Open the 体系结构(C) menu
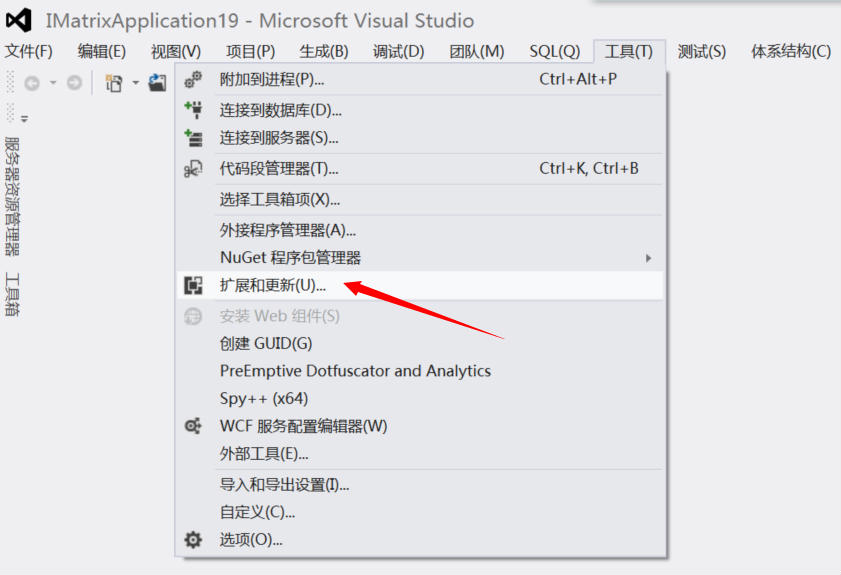Screen dimensions: 841x575 click(x=791, y=51)
